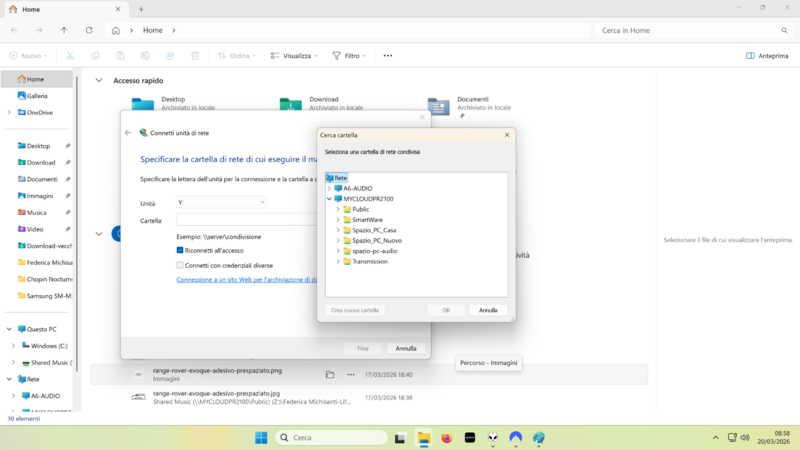Refresh the Home view with reload icon
This screenshot has height=450, width=800.
pyautogui.click(x=89, y=30)
